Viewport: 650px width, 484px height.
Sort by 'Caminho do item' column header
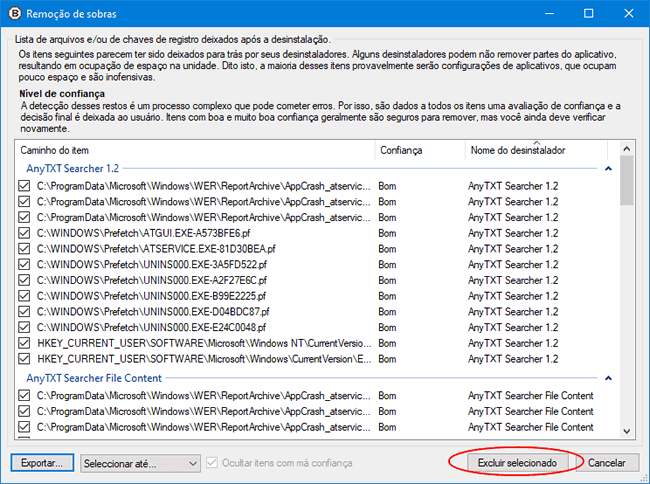point(195,150)
